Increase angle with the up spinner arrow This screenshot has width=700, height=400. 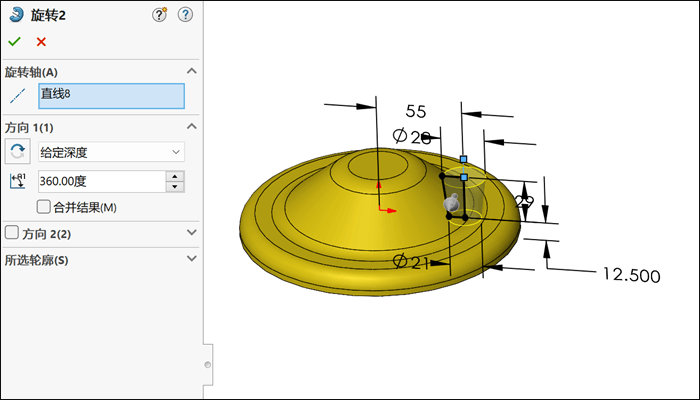[x=175, y=176]
